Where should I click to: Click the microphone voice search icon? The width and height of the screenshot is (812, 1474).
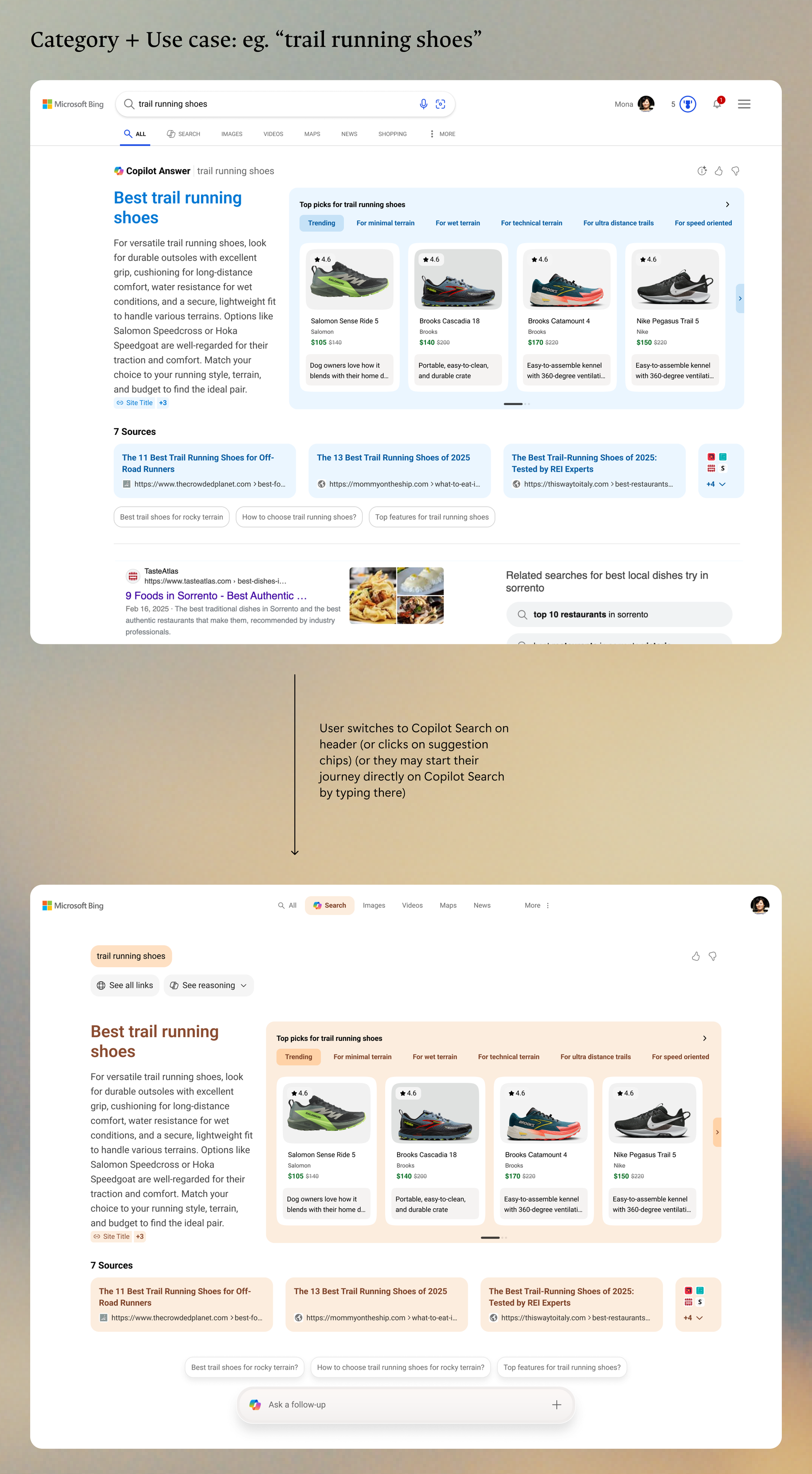click(424, 104)
